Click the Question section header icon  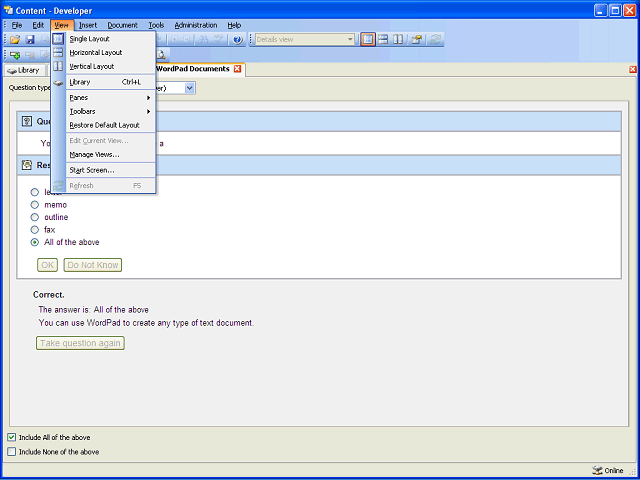pyautogui.click(x=27, y=121)
